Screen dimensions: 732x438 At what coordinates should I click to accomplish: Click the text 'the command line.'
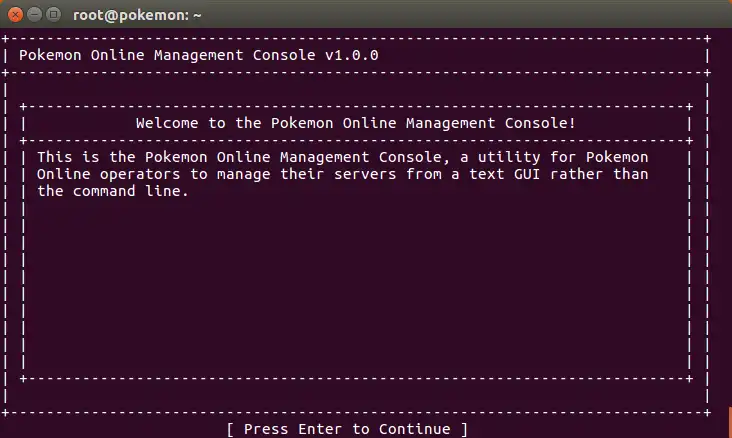pyautogui.click(x=113, y=191)
